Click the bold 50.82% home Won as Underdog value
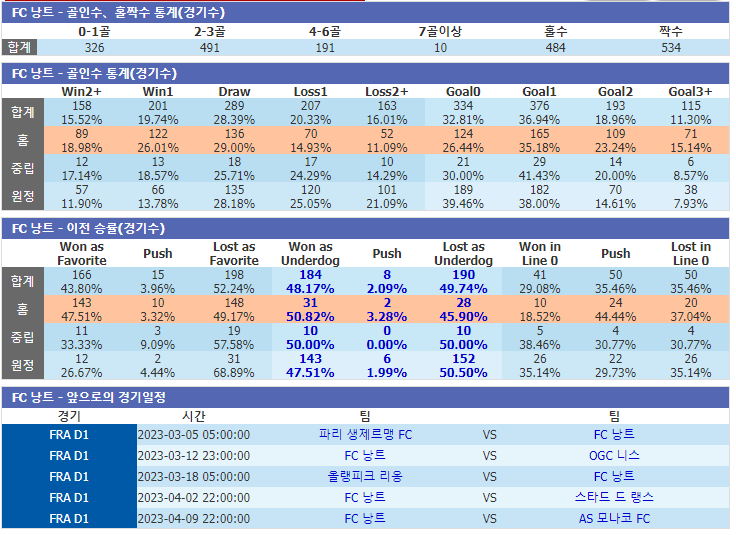 (x=310, y=317)
